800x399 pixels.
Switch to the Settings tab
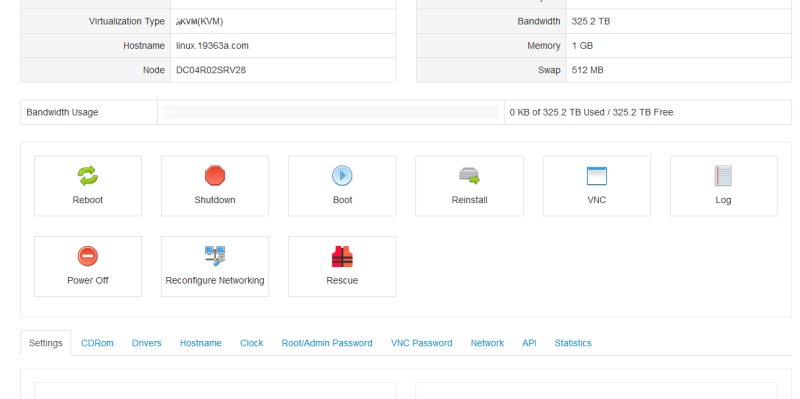click(x=45, y=343)
